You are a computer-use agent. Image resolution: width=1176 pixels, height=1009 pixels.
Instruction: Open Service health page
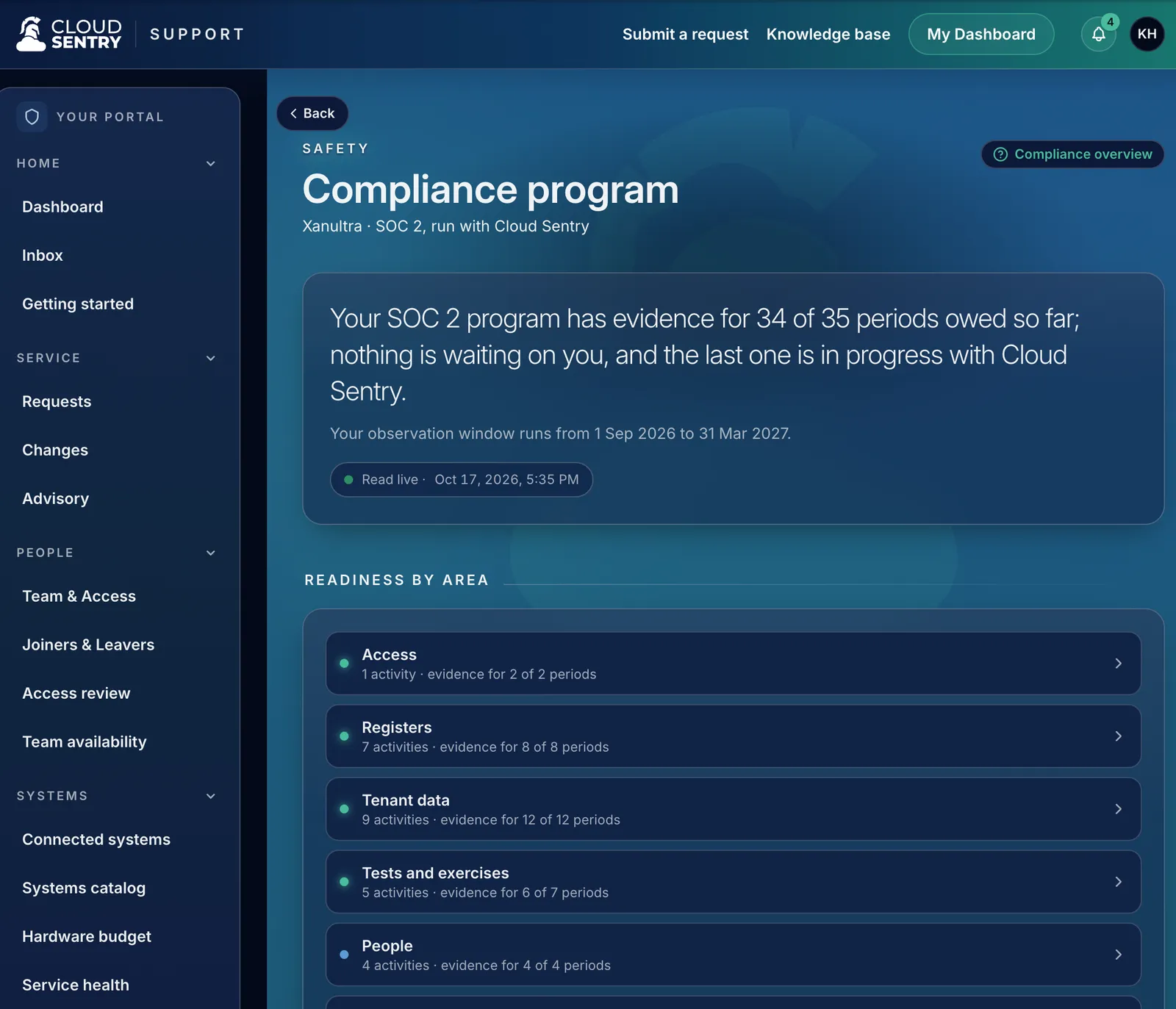point(76,985)
